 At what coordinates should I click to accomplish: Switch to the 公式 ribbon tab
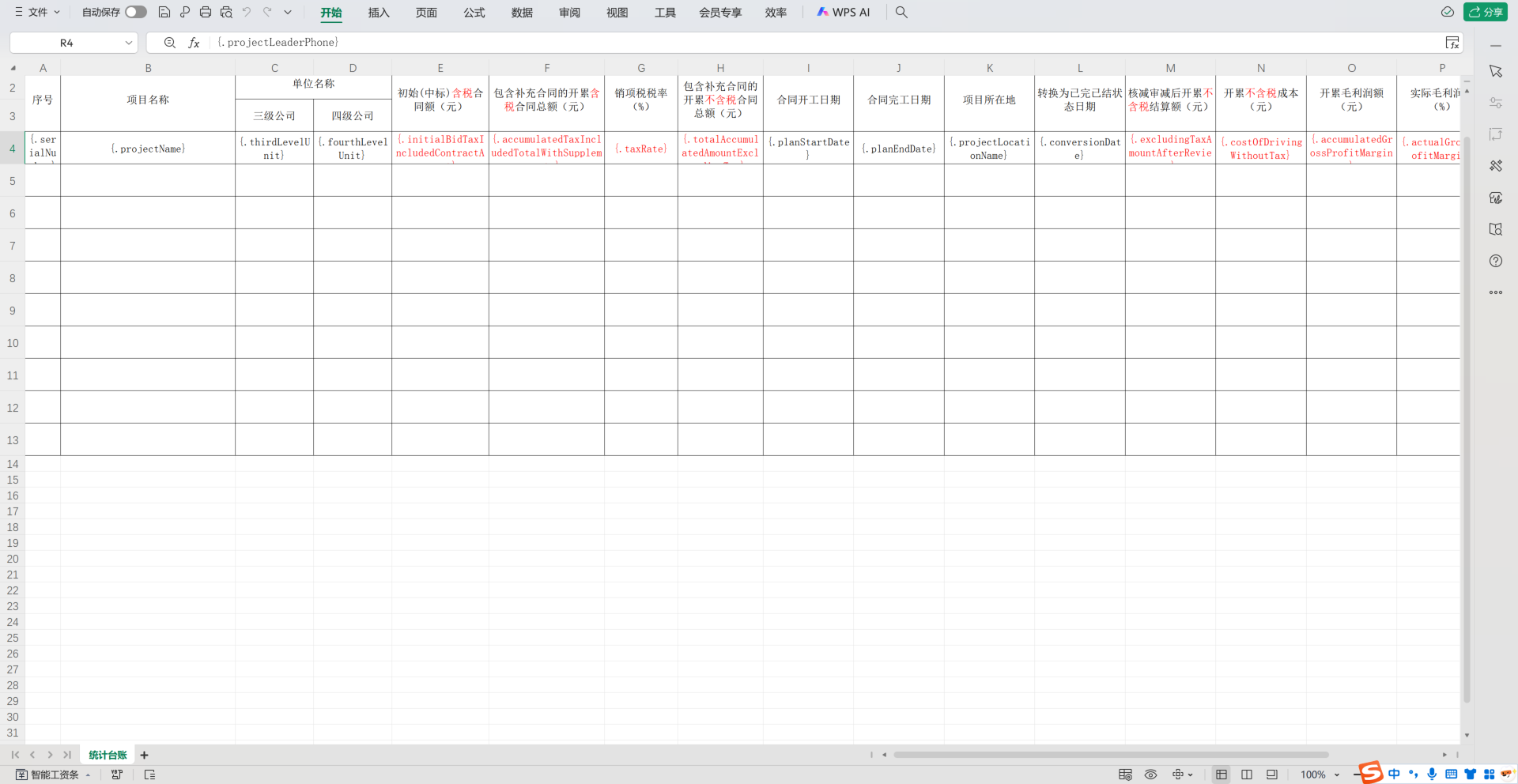(x=474, y=13)
